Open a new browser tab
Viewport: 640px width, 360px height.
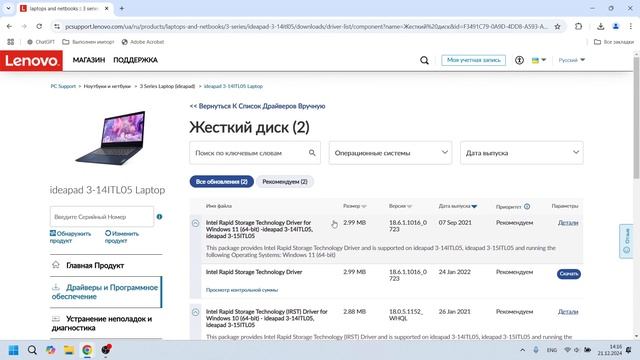(122, 8)
